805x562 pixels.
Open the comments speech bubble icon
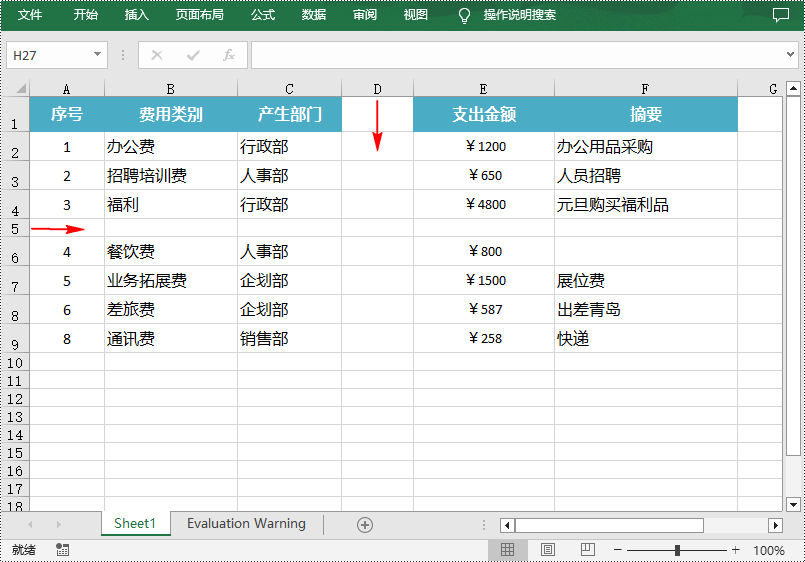coord(781,15)
